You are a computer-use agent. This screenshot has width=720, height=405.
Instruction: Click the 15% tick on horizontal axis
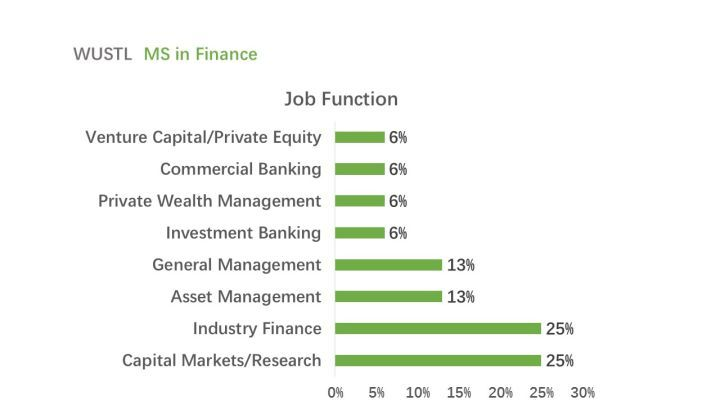(459, 393)
